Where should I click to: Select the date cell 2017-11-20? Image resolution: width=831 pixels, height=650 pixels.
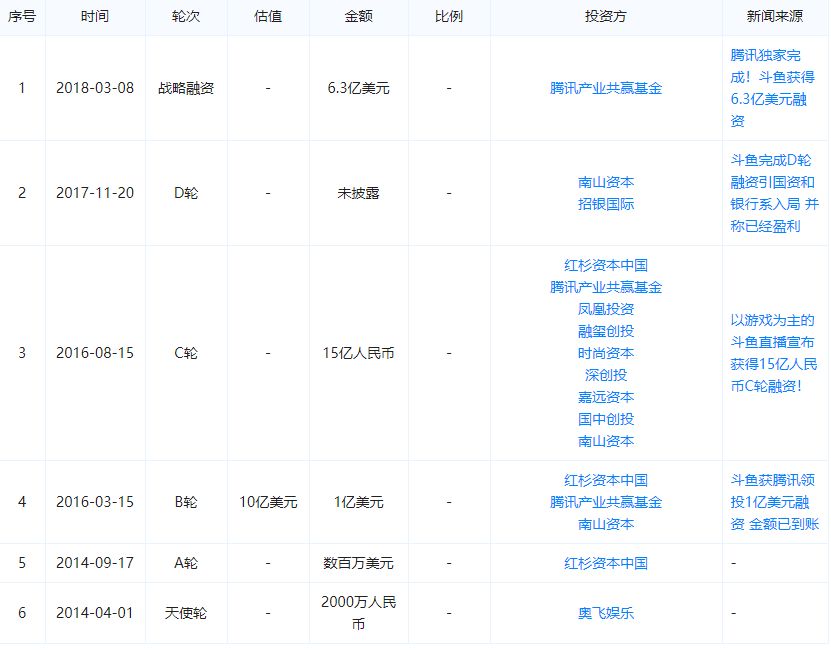[x=95, y=193]
